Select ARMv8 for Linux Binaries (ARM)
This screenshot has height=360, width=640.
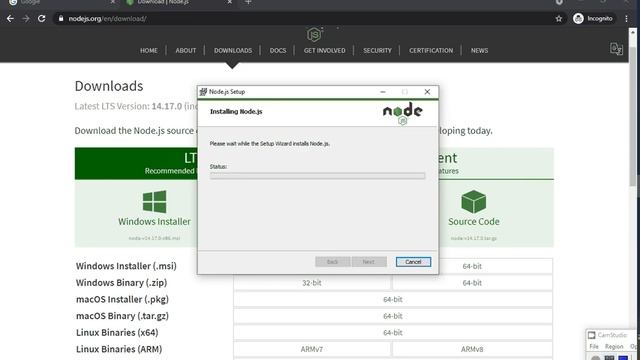[x=472, y=349]
